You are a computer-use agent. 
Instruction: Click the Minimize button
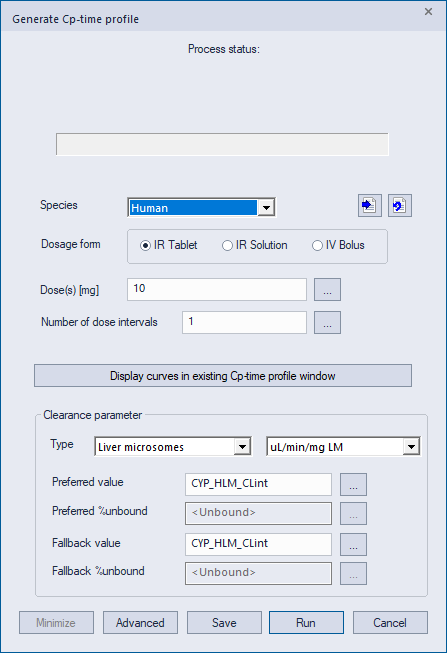click(x=56, y=623)
